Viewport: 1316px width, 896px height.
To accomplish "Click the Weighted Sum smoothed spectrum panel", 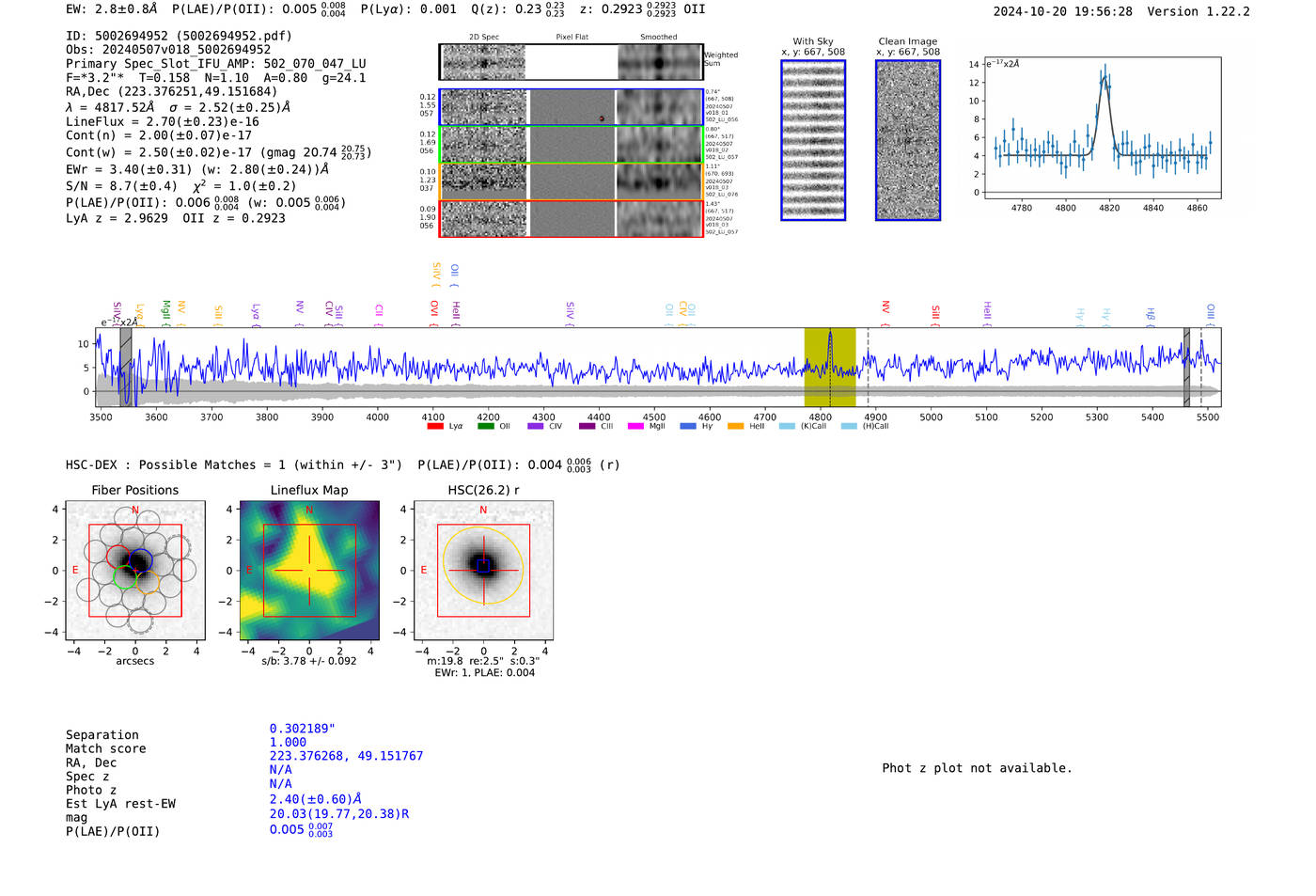I will point(660,63).
